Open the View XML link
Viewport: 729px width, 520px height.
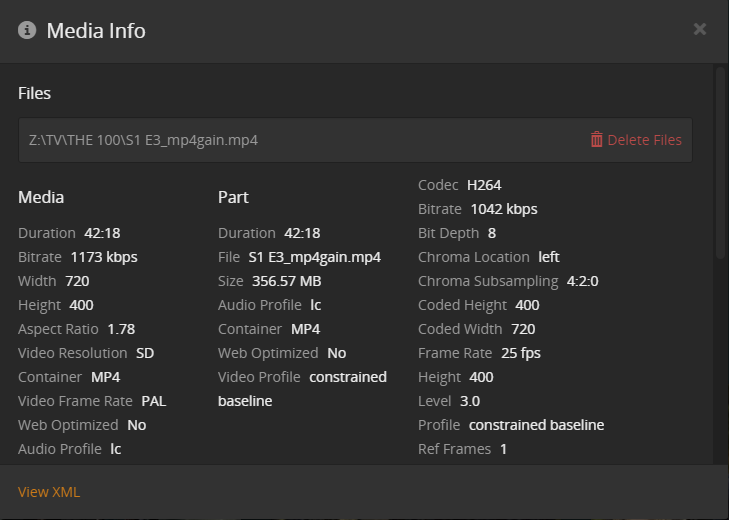pos(49,492)
